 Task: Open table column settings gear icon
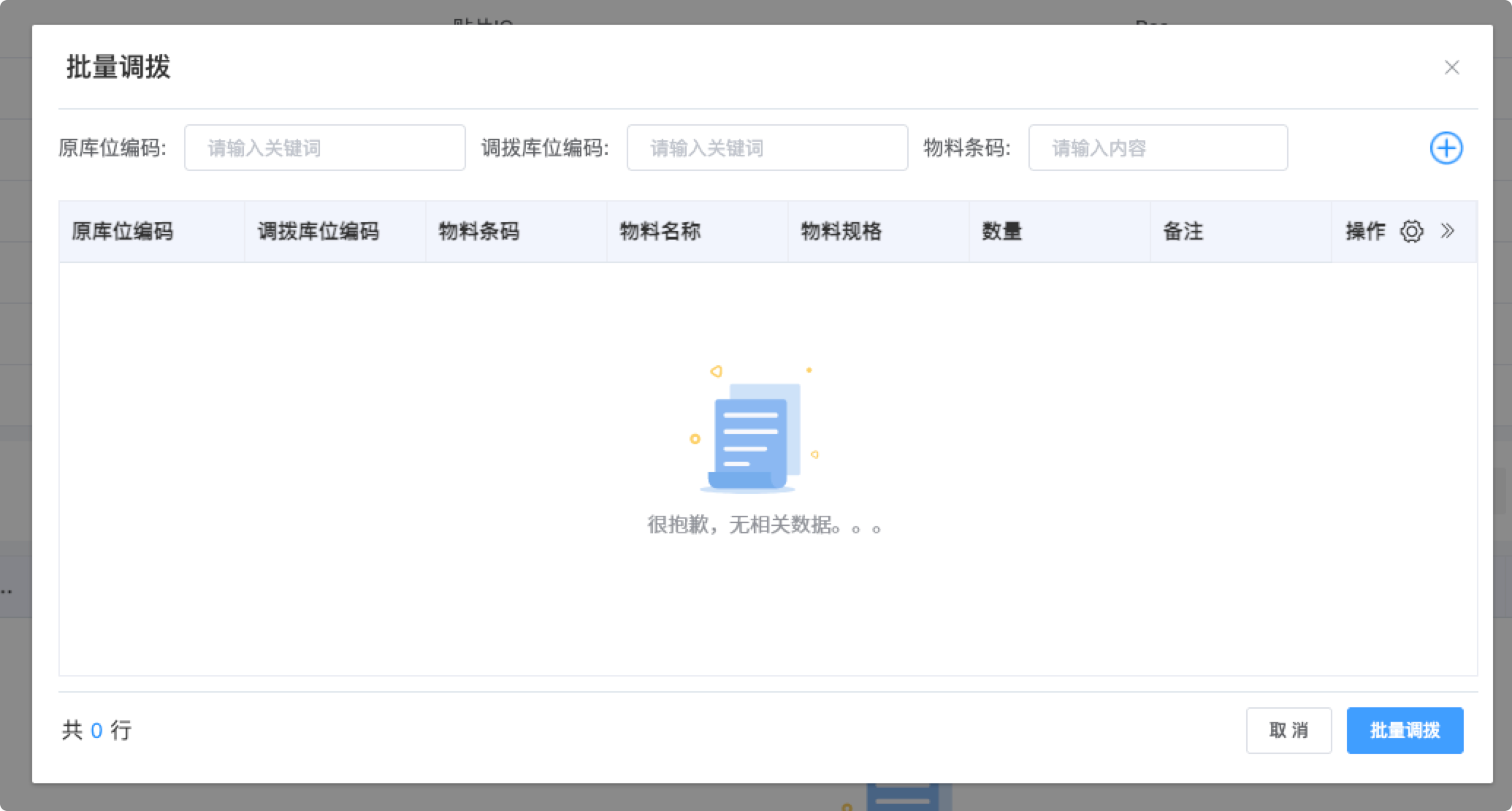(x=1411, y=232)
